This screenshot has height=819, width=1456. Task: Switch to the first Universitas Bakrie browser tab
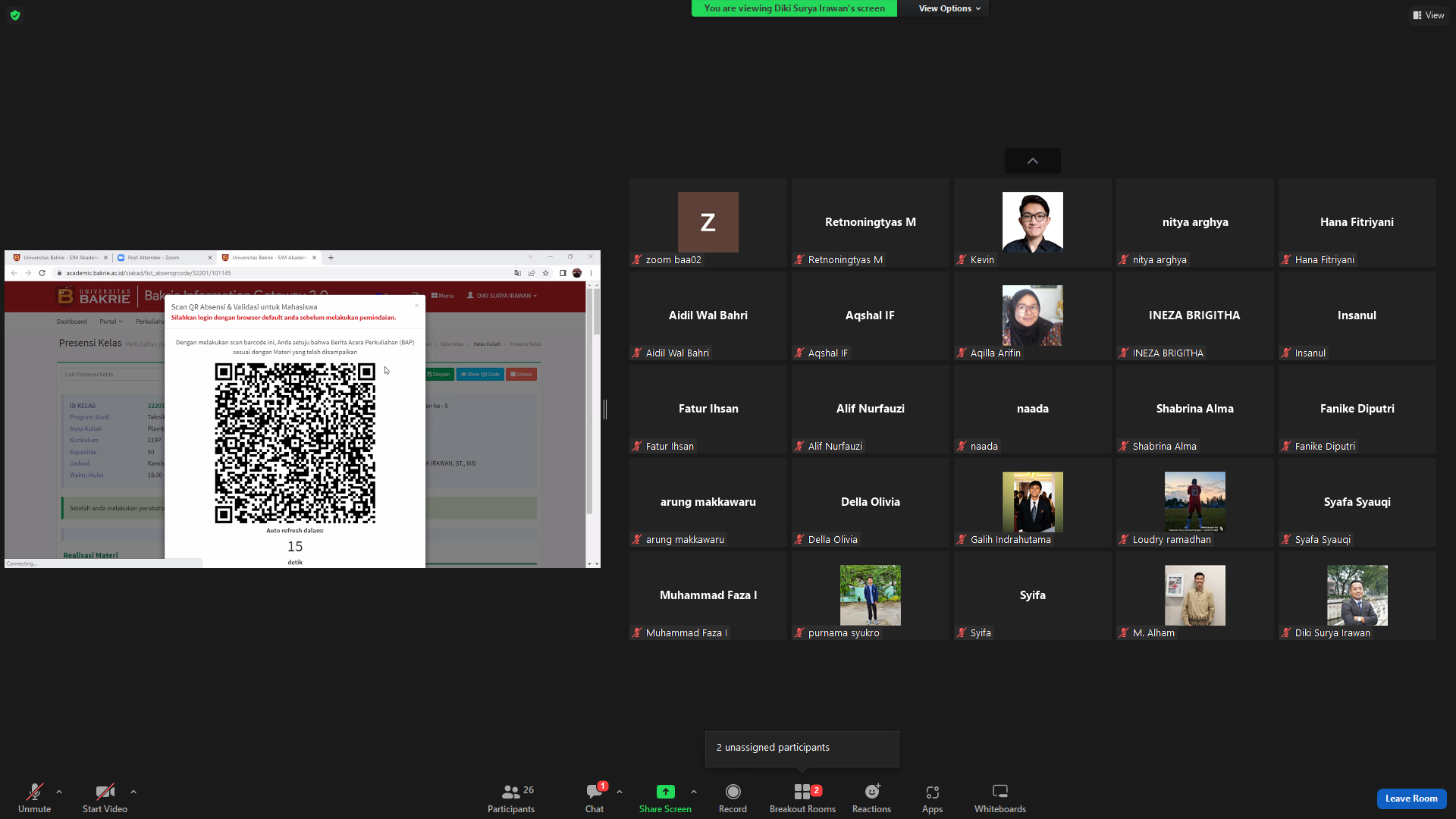click(59, 258)
